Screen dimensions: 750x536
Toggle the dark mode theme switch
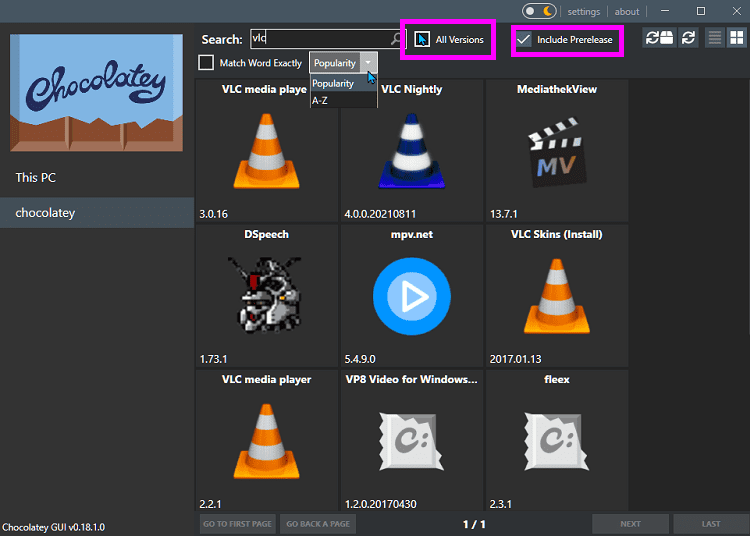click(x=539, y=11)
